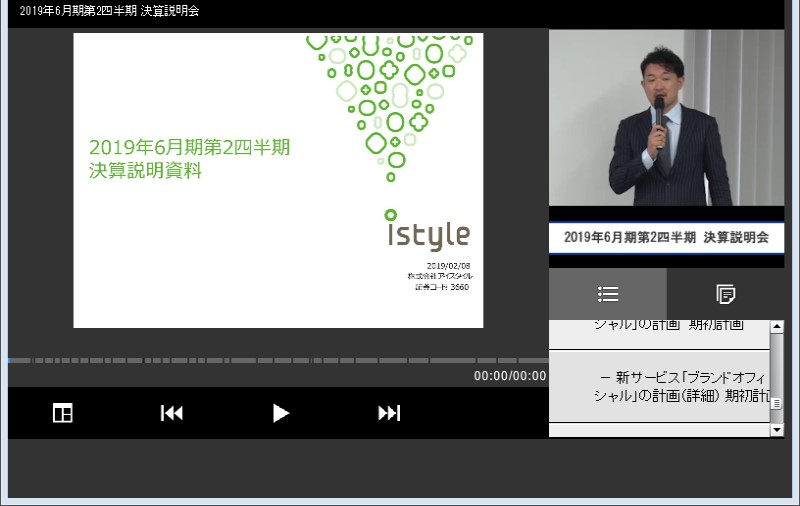Click the 00:00/00:00 time display
The height and width of the screenshot is (506, 800).
[x=510, y=376]
